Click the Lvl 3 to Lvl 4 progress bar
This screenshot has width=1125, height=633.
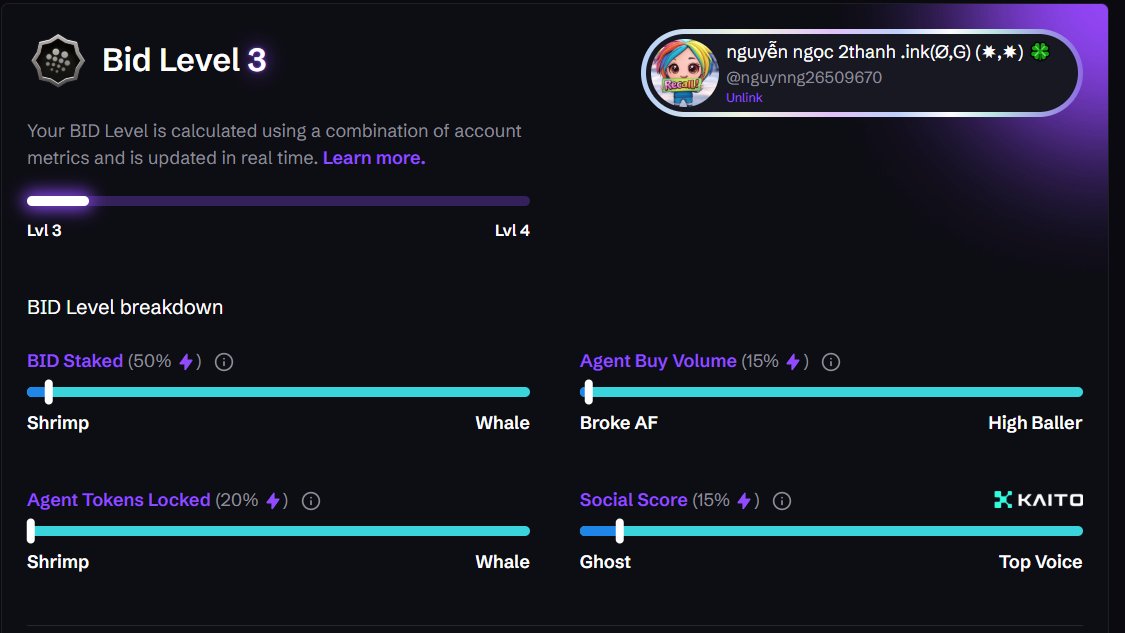click(278, 201)
